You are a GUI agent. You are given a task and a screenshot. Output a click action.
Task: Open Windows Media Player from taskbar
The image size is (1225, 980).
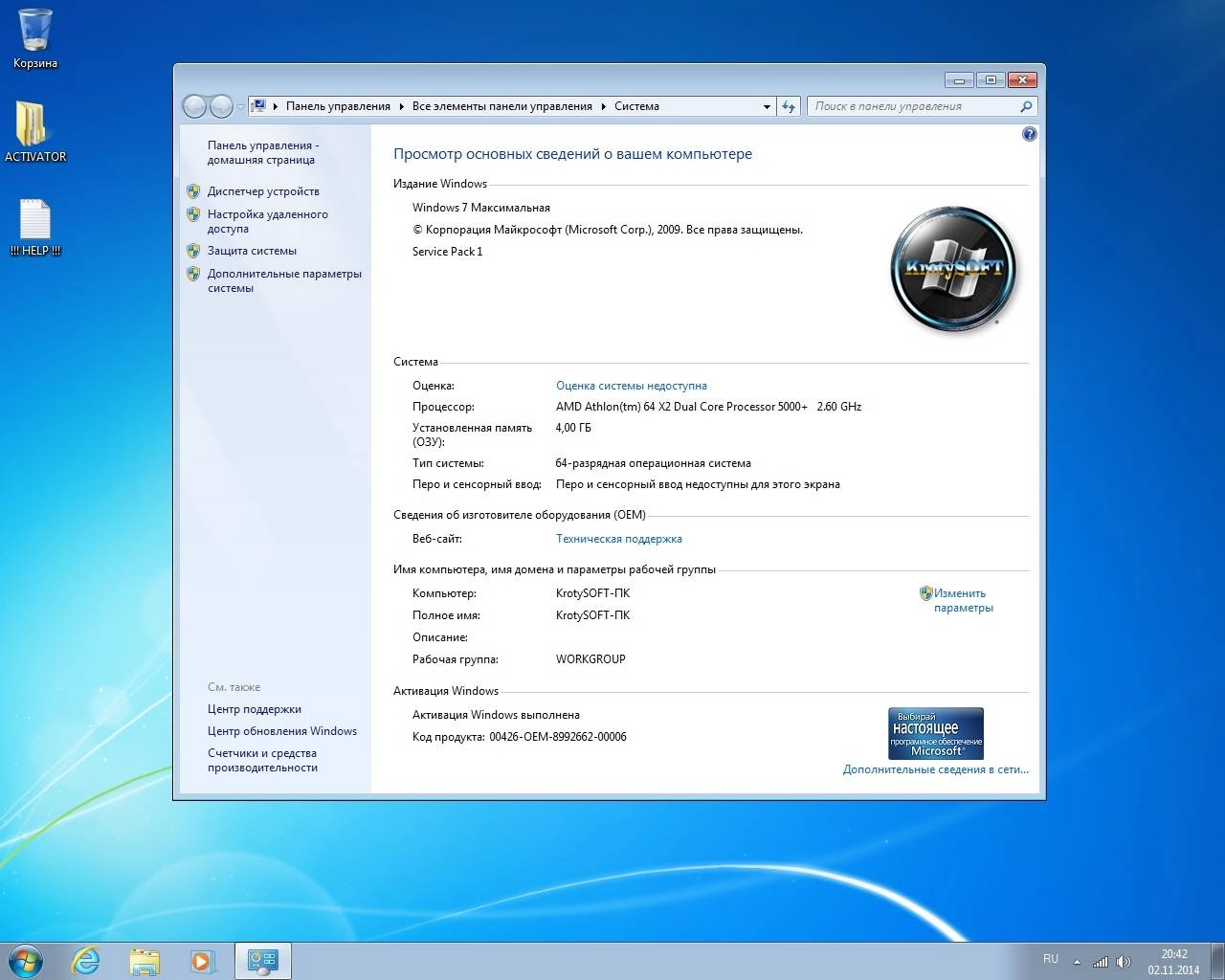pyautogui.click(x=202, y=961)
